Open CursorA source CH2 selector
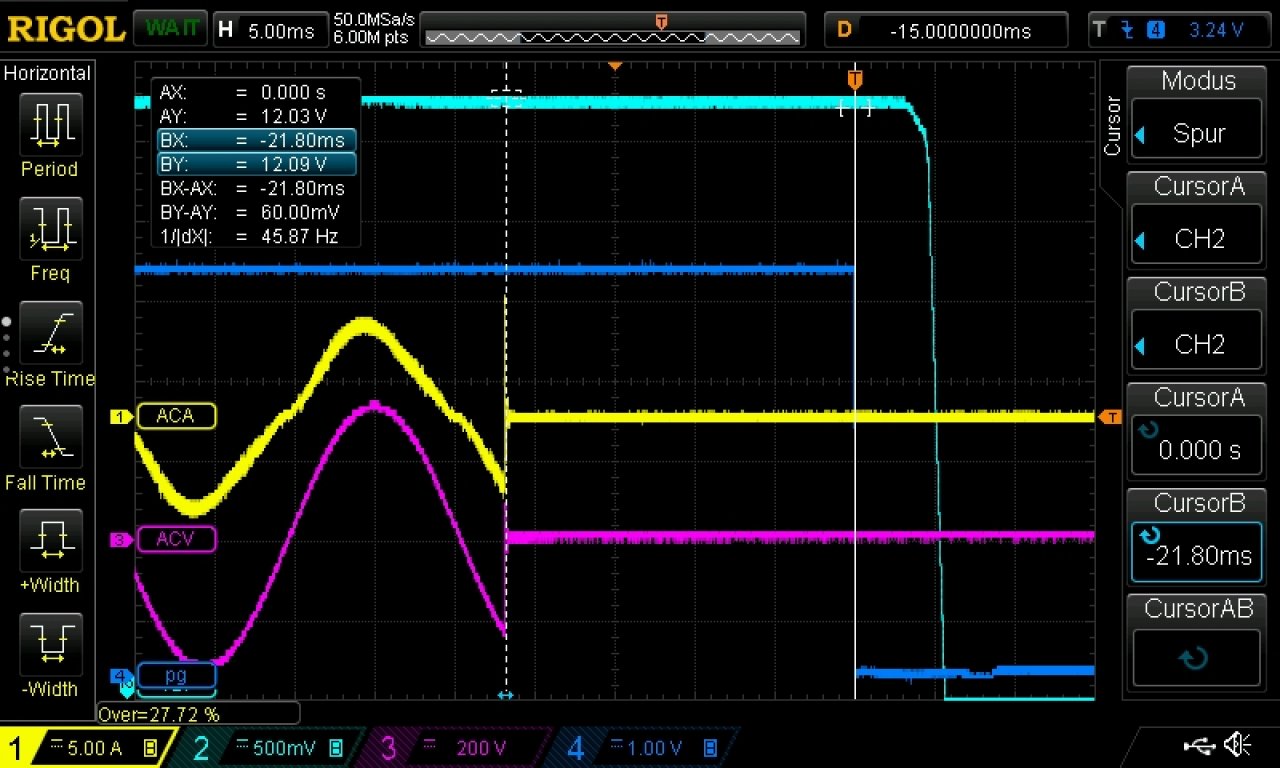Viewport: 1280px width, 768px height. pyautogui.click(x=1198, y=219)
